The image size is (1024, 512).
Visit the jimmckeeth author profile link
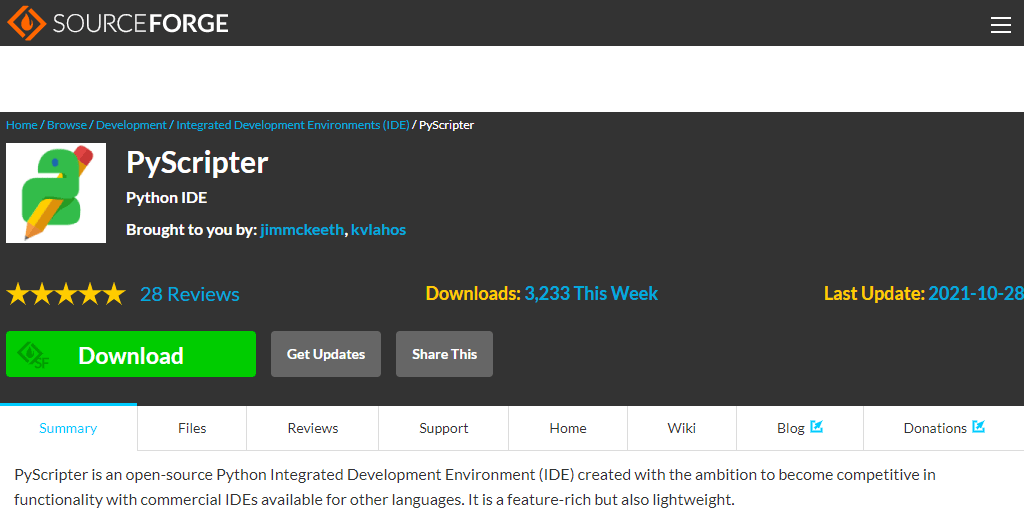(302, 230)
